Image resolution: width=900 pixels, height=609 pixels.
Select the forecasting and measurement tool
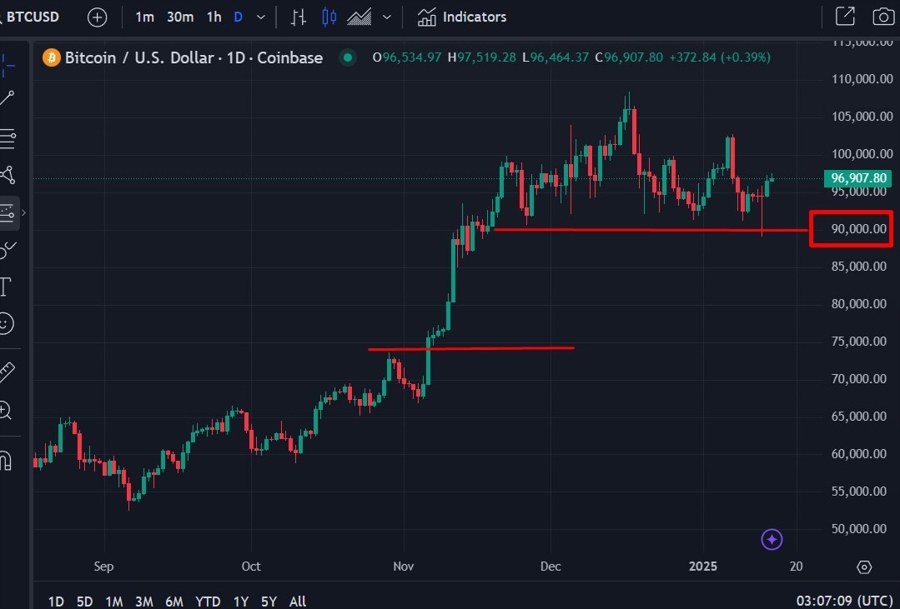coord(7,214)
